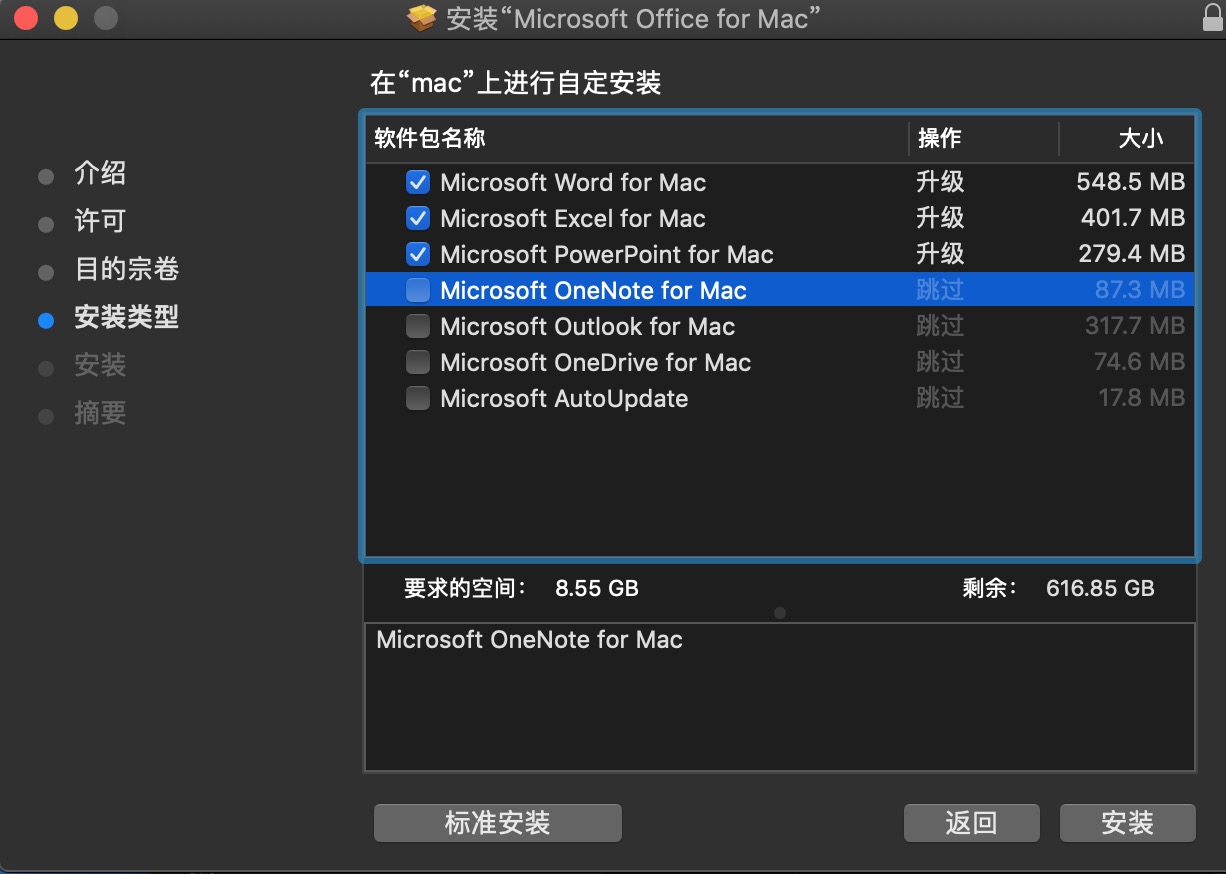Image resolution: width=1226 pixels, height=874 pixels.
Task: Click the 大小 column header
Action: [1141, 138]
